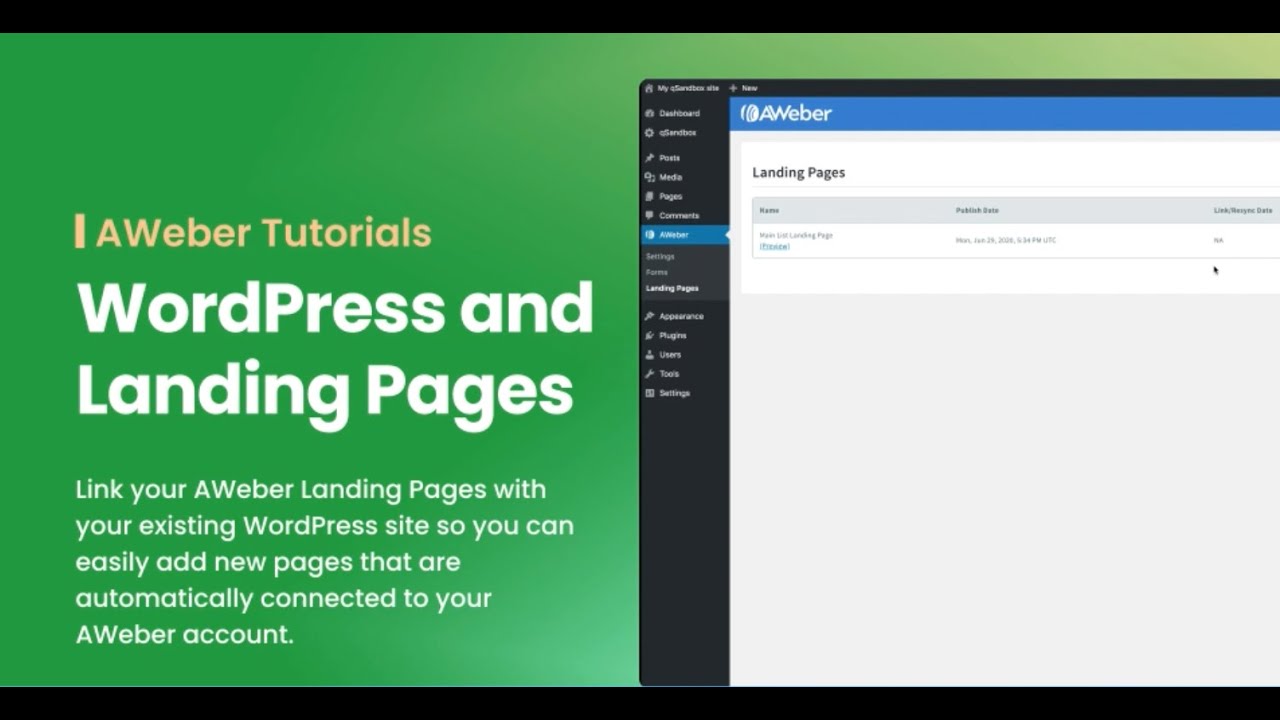Image resolution: width=1280 pixels, height=720 pixels.
Task: Open Media via its media library icon
Action: [x=650, y=177]
